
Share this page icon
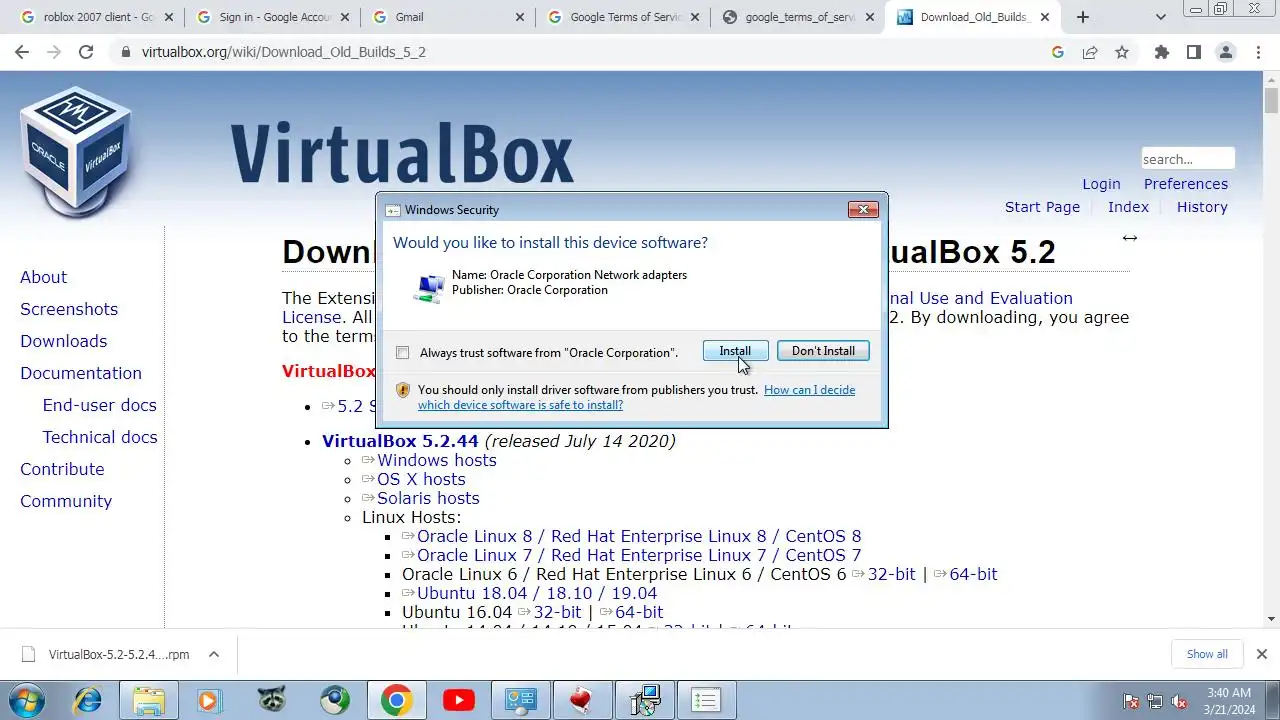pos(1090,52)
